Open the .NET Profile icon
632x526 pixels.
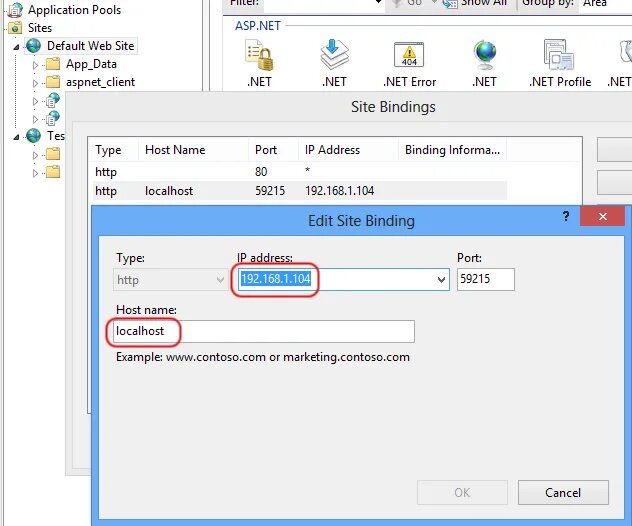point(559,54)
